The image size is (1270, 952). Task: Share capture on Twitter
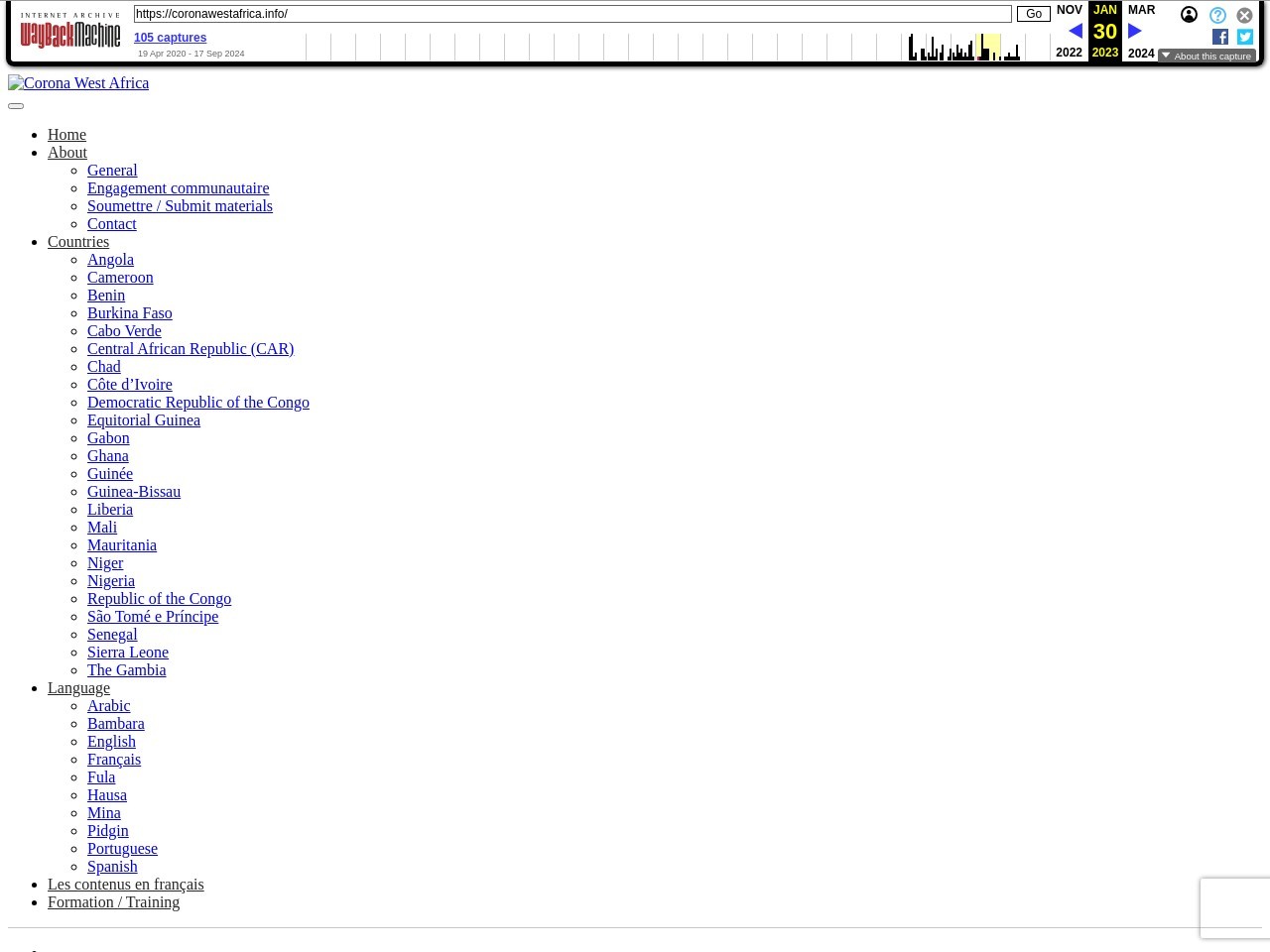(1244, 37)
